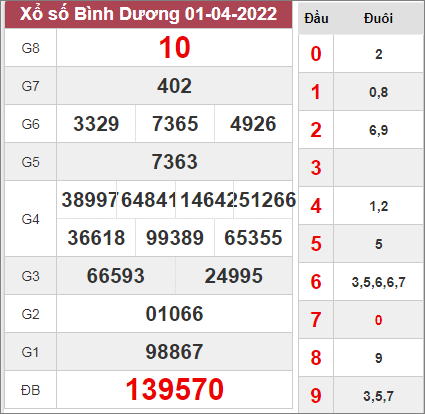Select G4 number 99389
Screen dimensions: 425x414
(175, 238)
